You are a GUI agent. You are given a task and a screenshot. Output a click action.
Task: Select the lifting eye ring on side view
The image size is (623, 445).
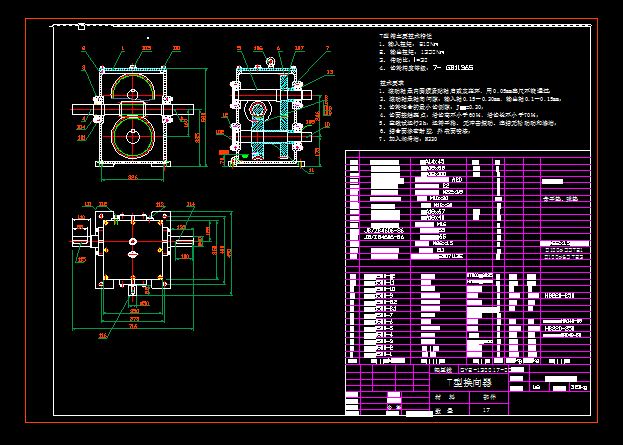coord(271,62)
